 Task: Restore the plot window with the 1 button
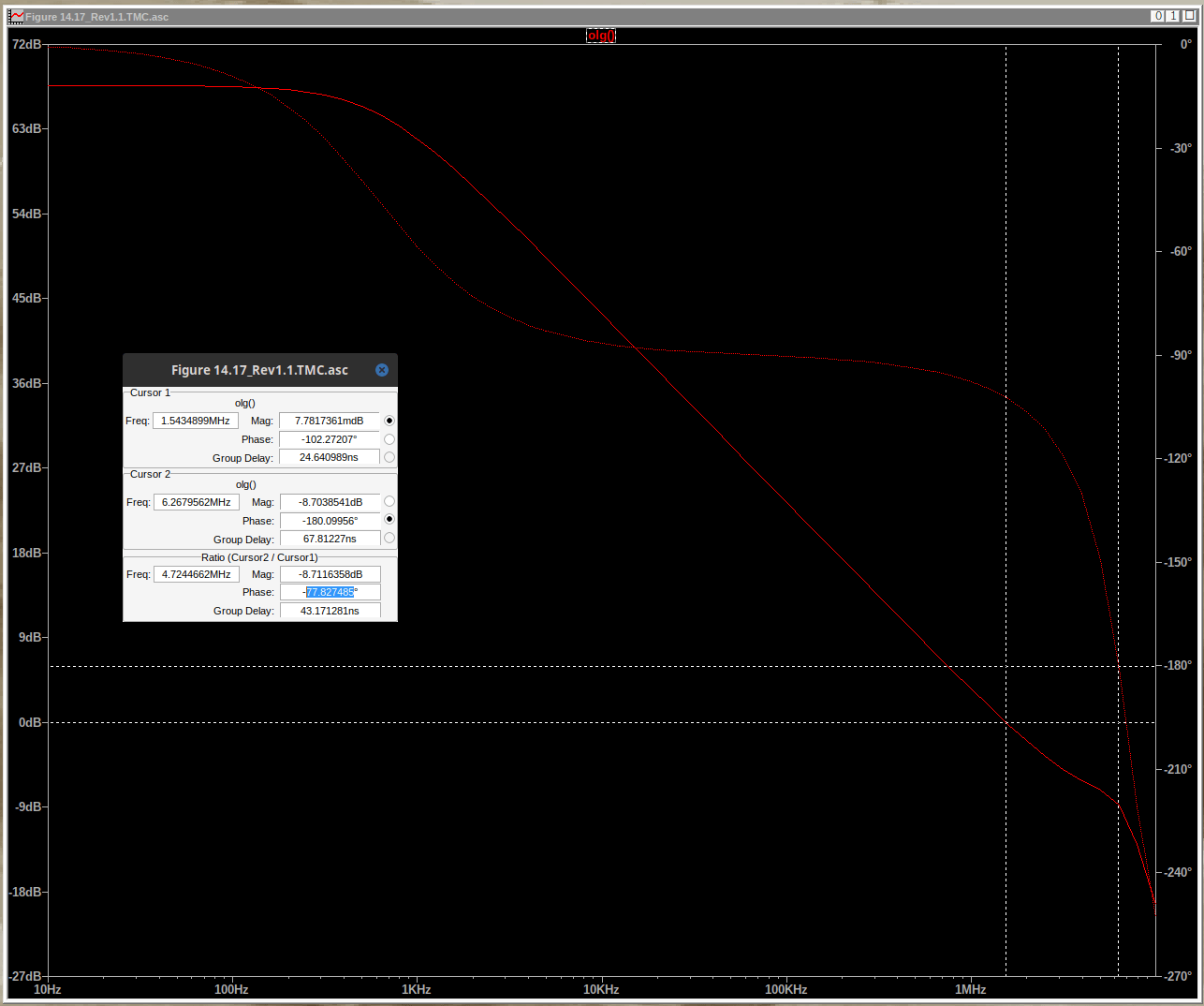[1174, 16]
